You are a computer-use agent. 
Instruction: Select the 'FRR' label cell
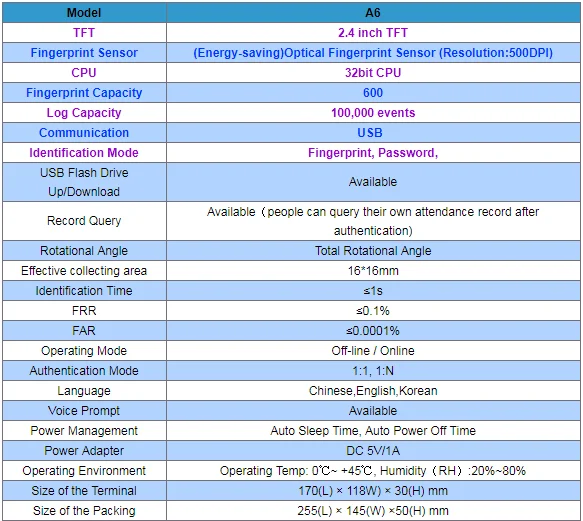coord(84,311)
